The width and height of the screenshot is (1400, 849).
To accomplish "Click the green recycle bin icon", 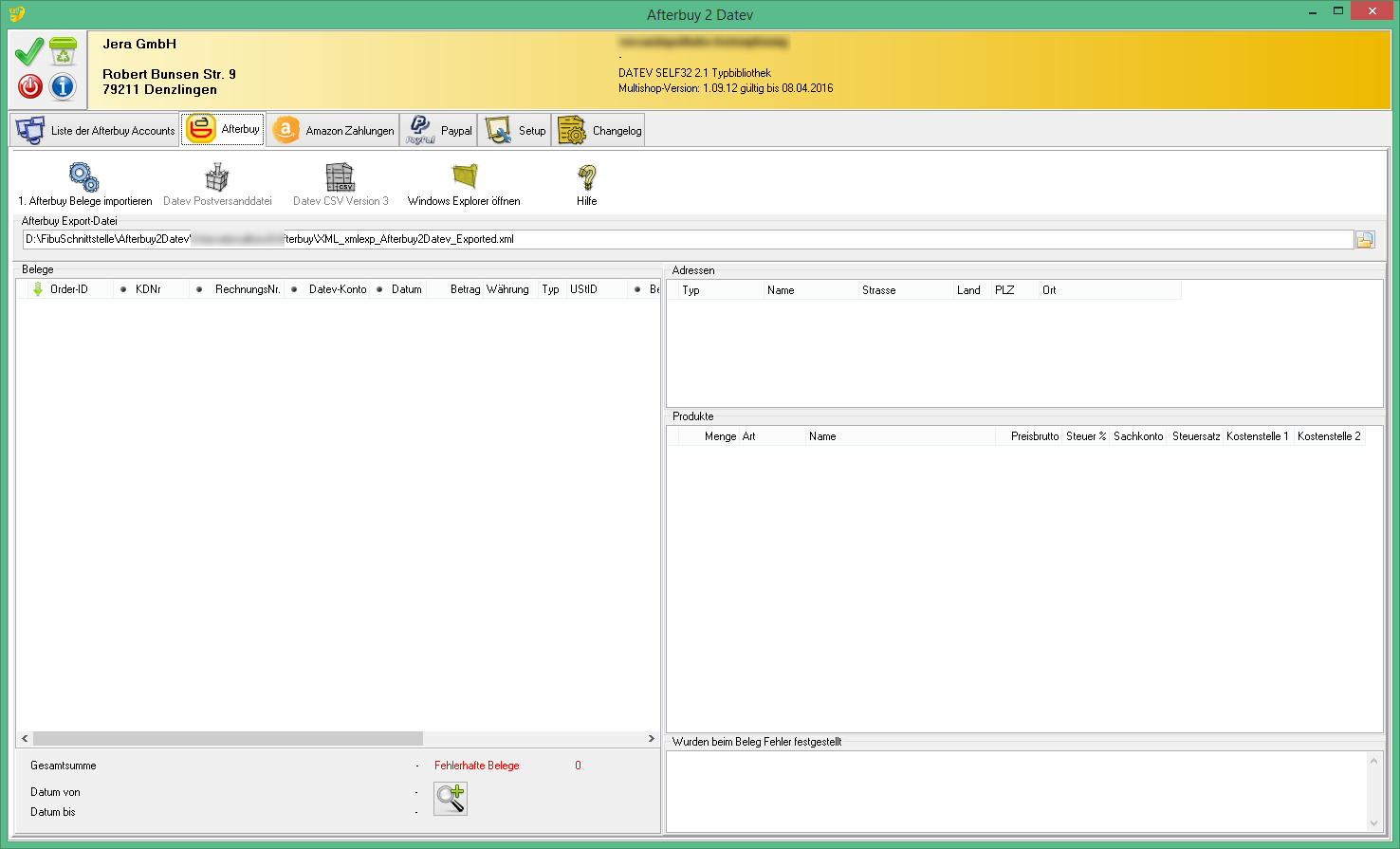I will 64,51.
